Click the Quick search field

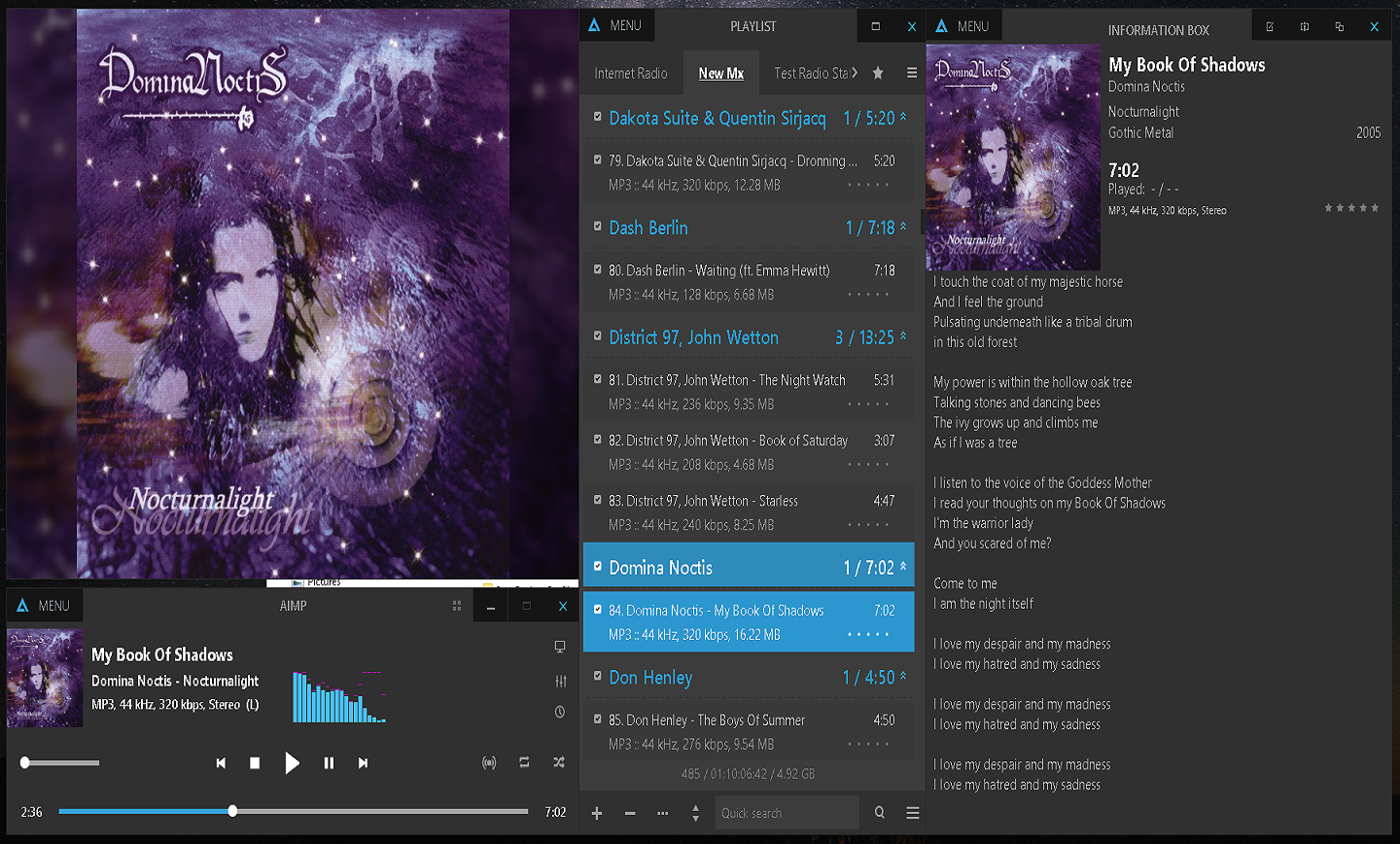(x=787, y=813)
